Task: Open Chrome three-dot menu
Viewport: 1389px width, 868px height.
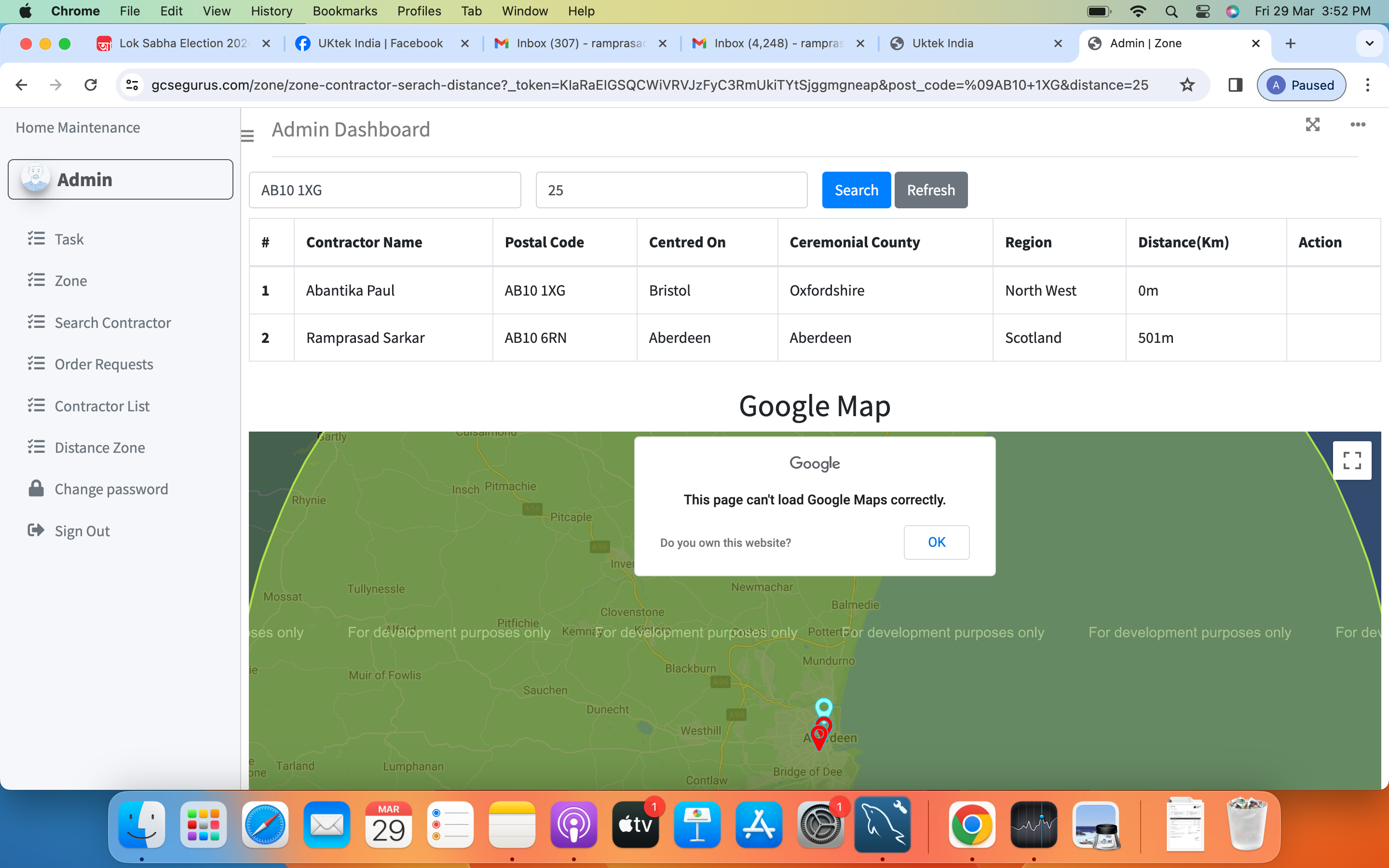Action: pos(1368,85)
